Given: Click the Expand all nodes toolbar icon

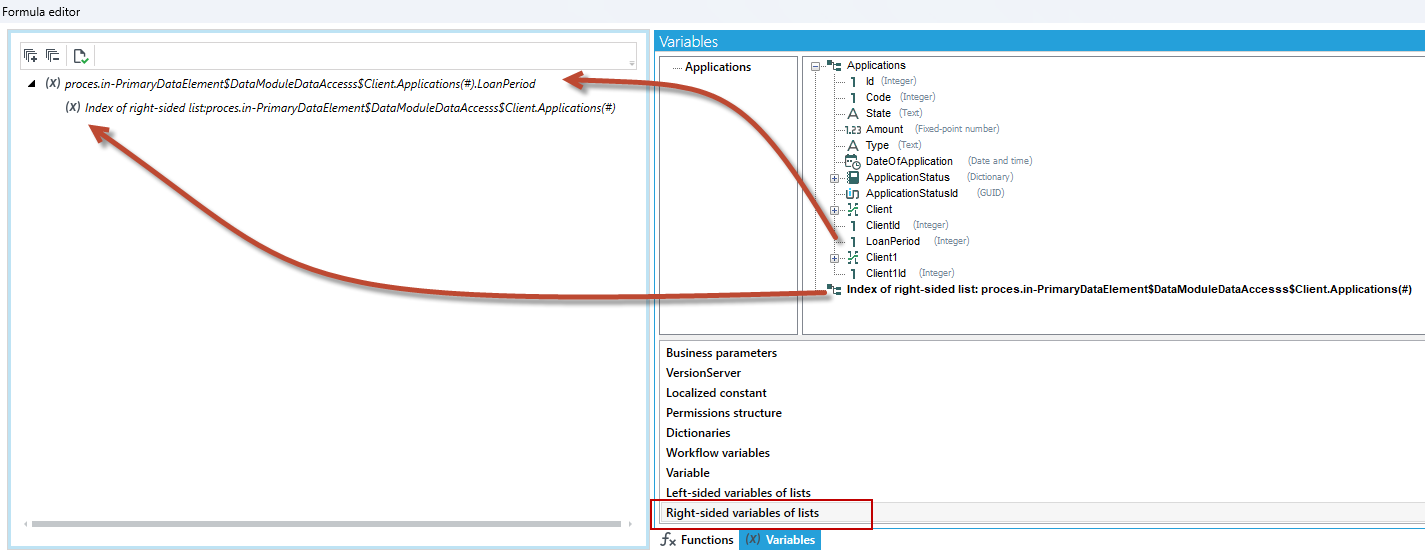Looking at the screenshot, I should (30, 56).
